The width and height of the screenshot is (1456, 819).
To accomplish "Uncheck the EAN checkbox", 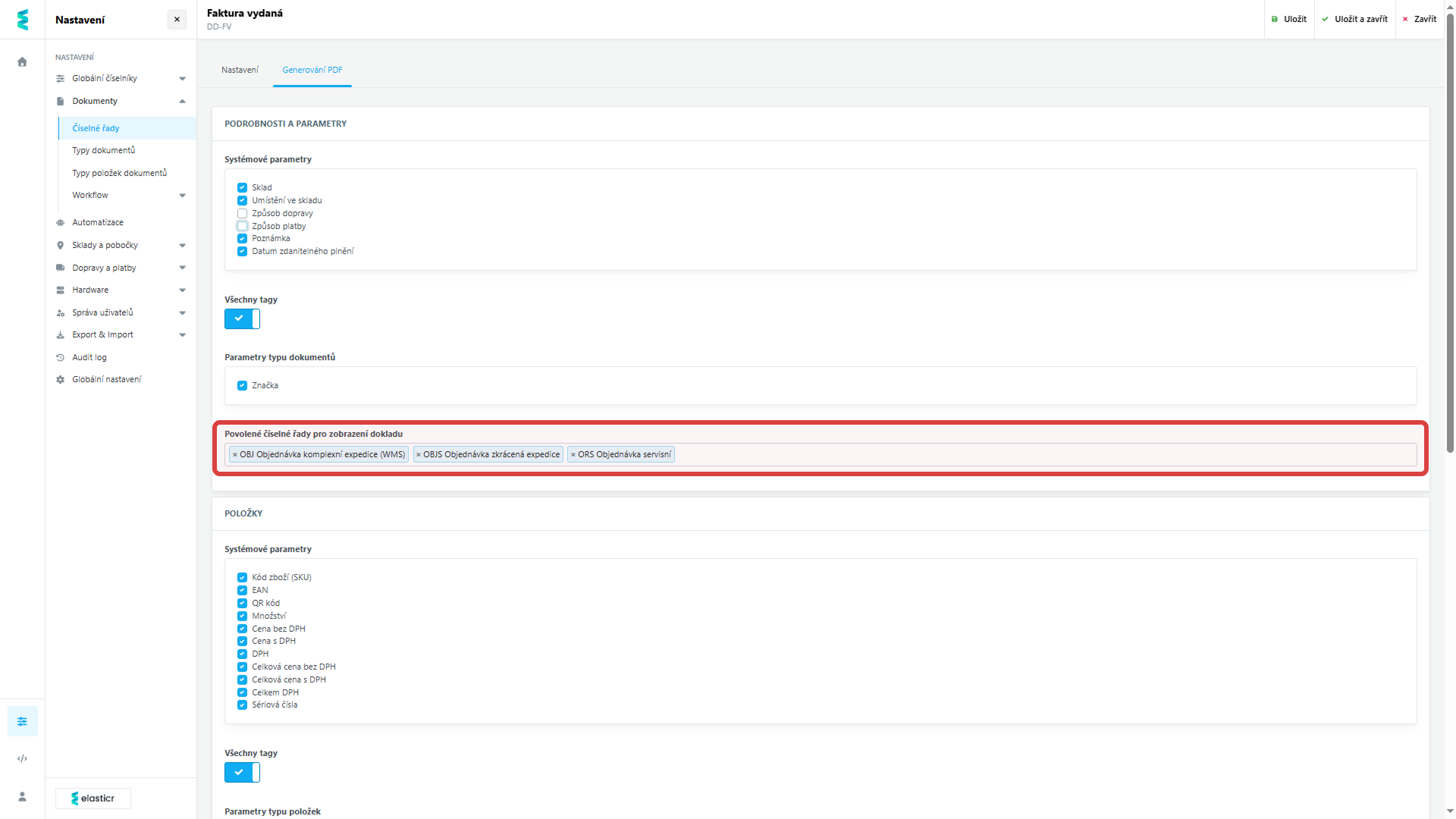I will click(242, 590).
